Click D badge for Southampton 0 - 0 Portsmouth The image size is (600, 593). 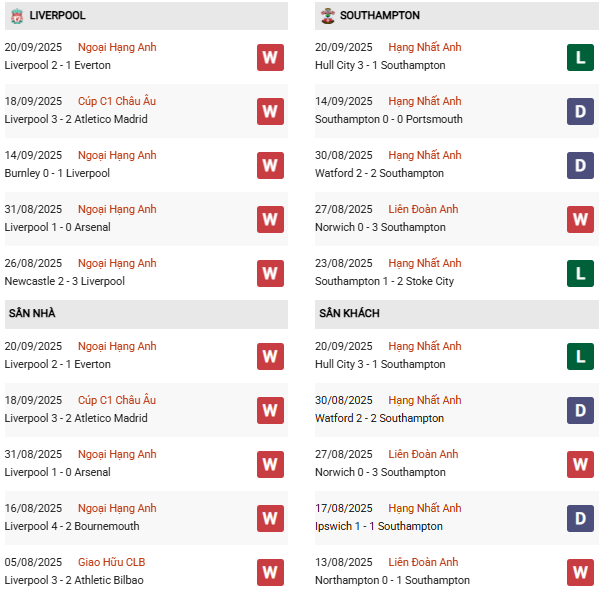[580, 111]
